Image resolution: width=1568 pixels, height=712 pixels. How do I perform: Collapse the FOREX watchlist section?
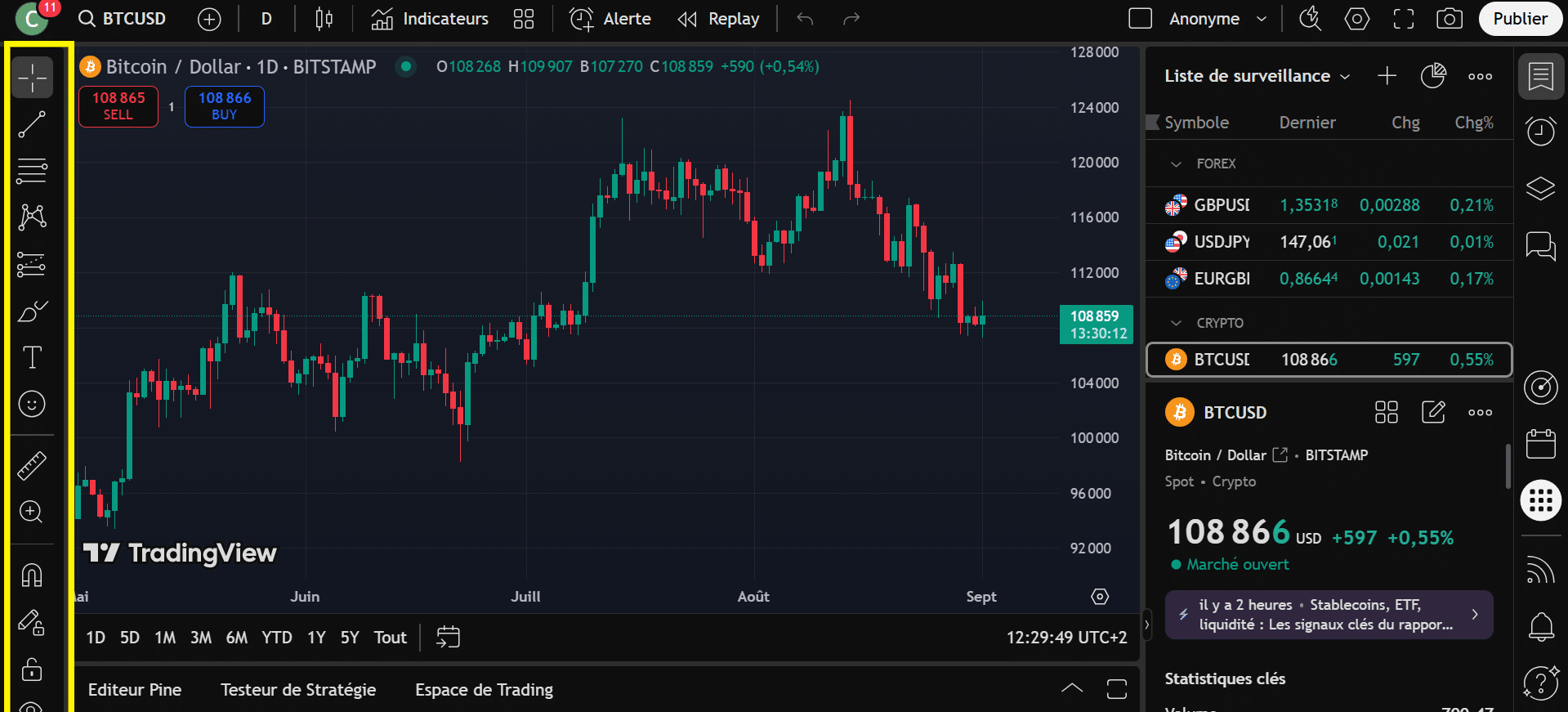point(1176,164)
